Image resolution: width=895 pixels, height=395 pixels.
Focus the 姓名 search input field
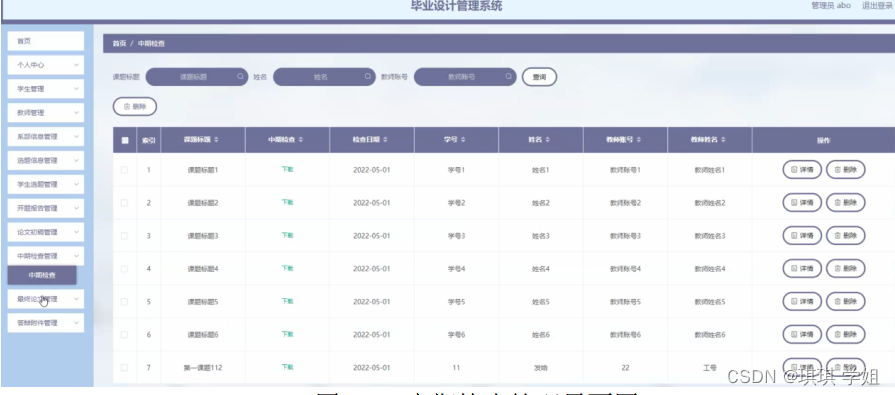point(324,76)
